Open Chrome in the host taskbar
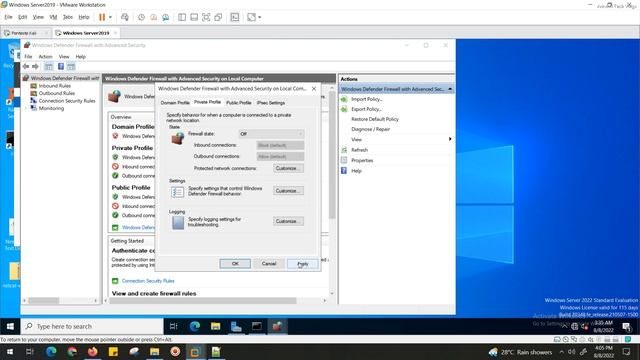Viewport: 640px width, 360px height. tap(72, 351)
